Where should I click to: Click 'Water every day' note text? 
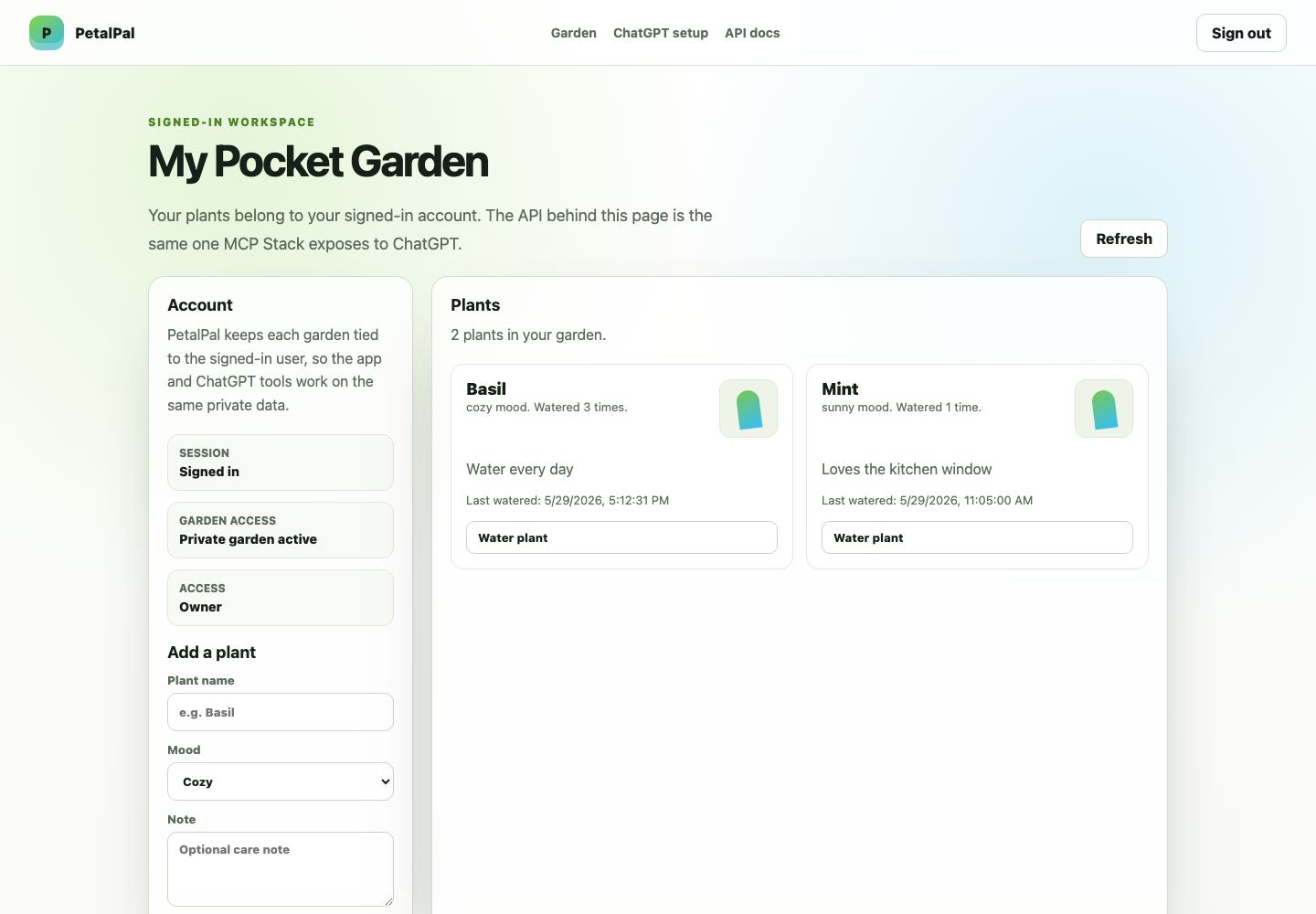coord(520,469)
